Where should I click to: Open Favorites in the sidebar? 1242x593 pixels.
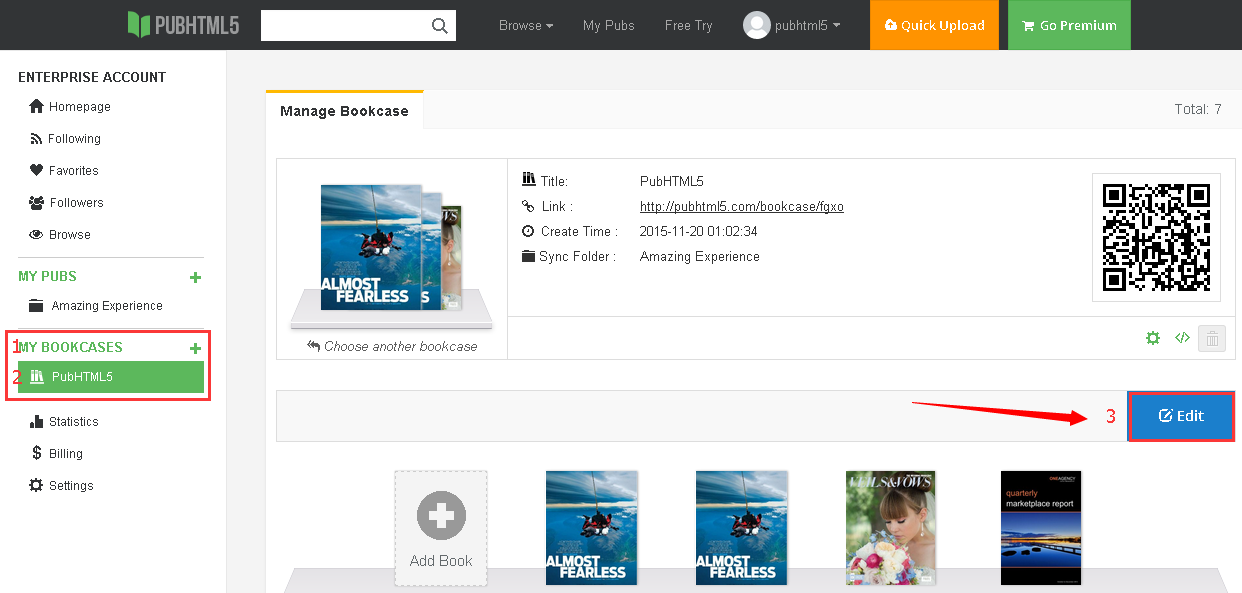coord(74,171)
